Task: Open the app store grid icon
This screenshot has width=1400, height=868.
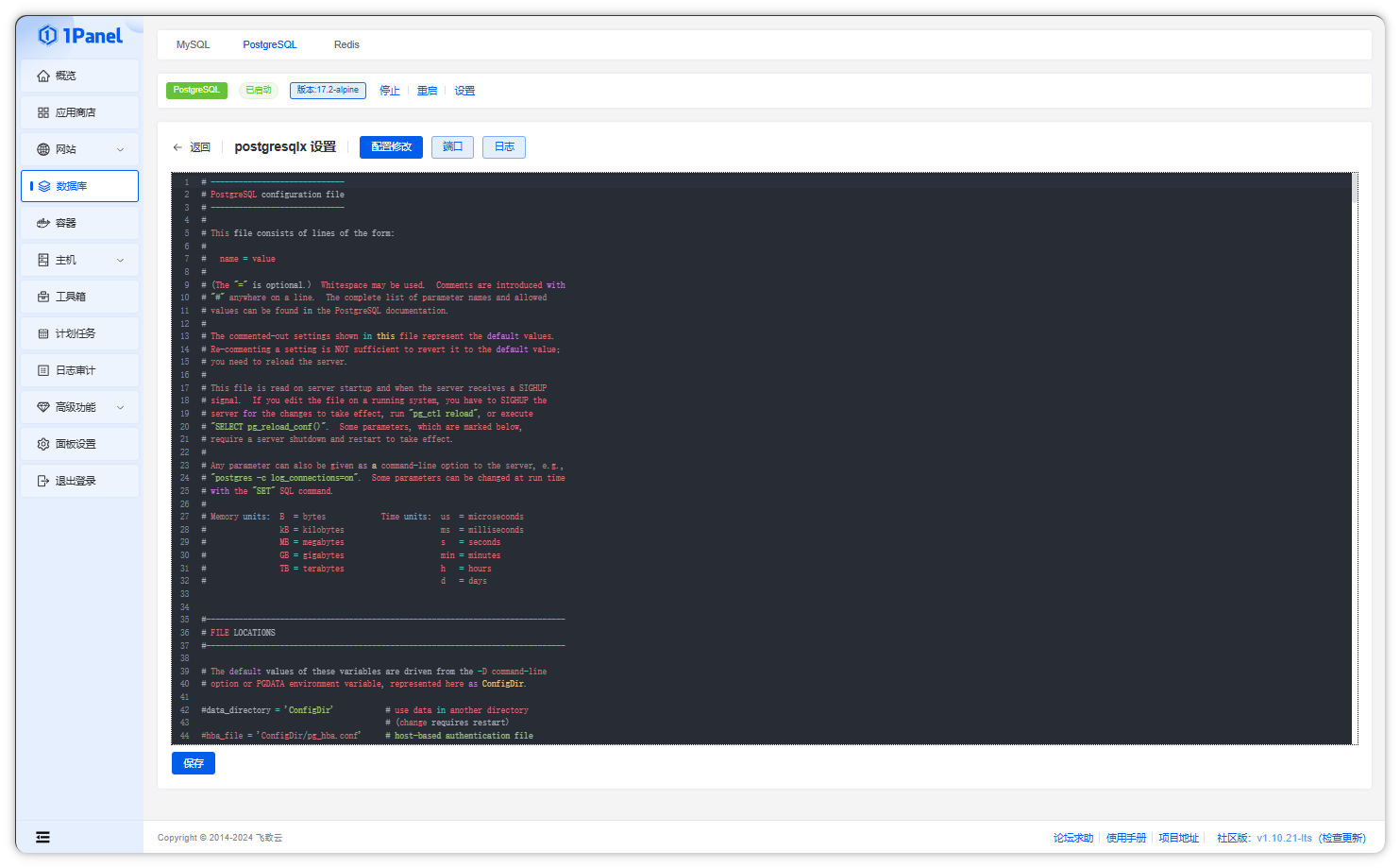Action: tap(43, 112)
